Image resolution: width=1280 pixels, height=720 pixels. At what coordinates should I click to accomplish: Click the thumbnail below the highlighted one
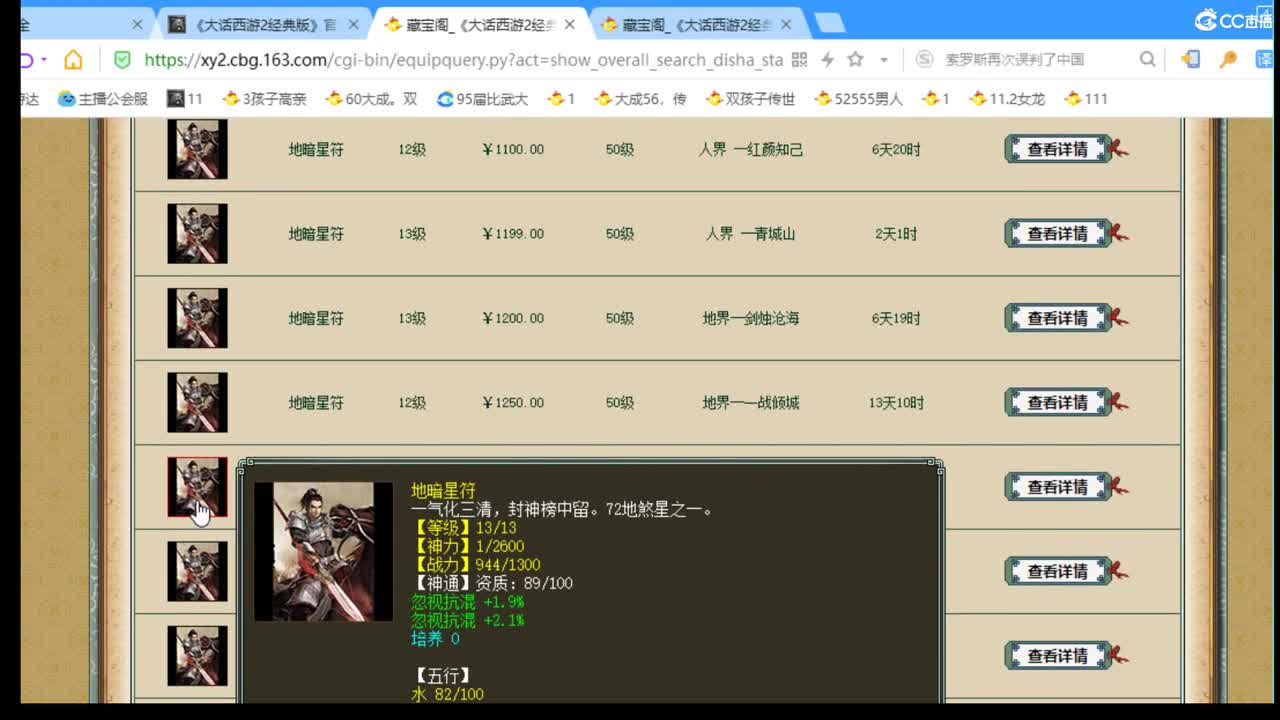pyautogui.click(x=197, y=571)
